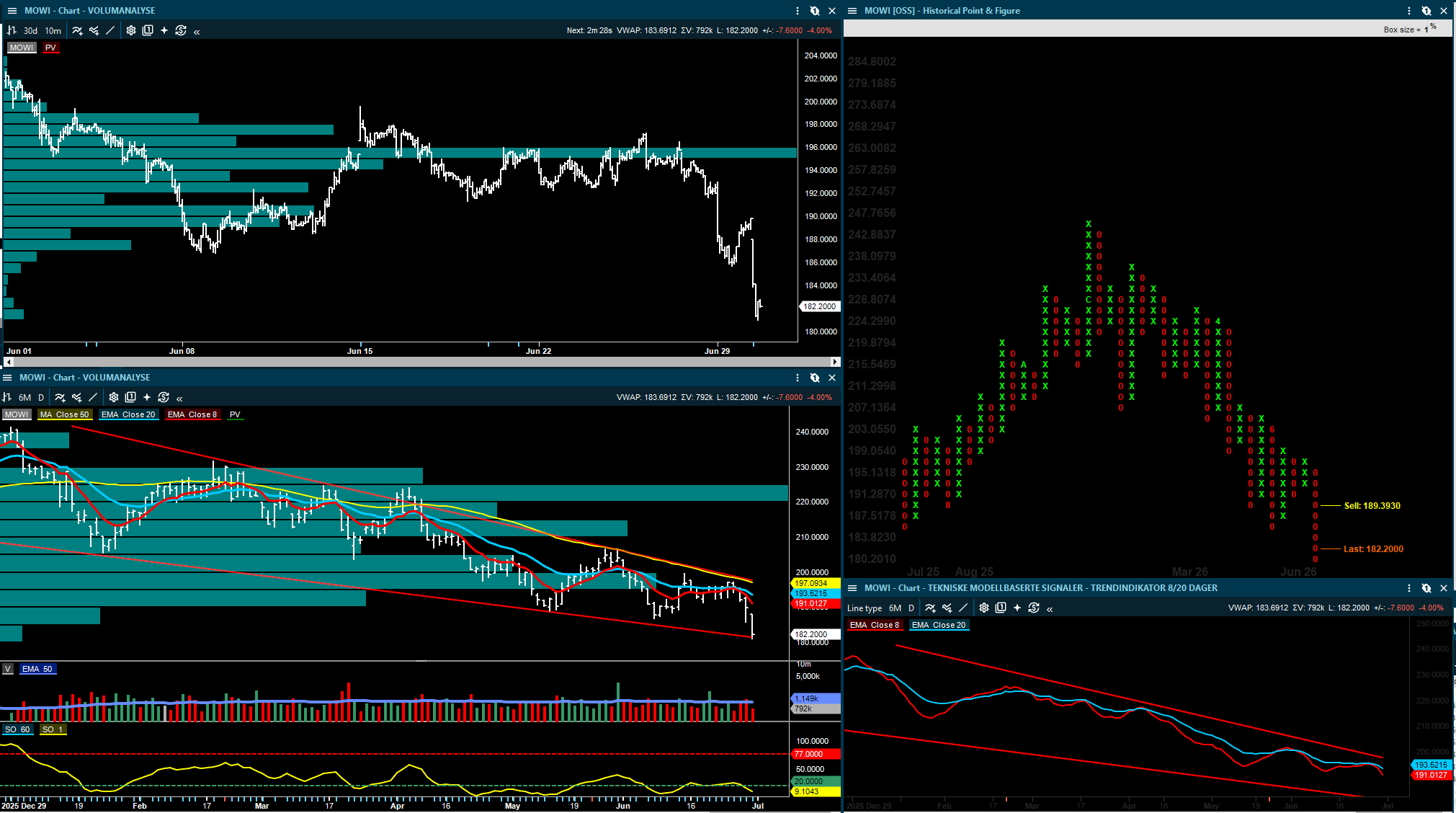Select trendline tool in 6M daily chart toolbar
The image size is (1456, 813).
point(93,397)
